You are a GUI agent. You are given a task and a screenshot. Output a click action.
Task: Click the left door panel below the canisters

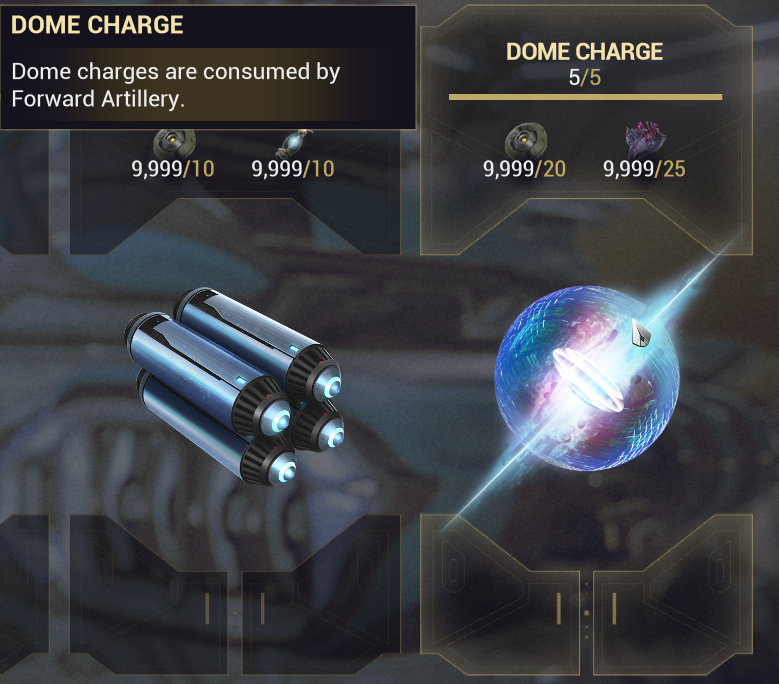149,596
